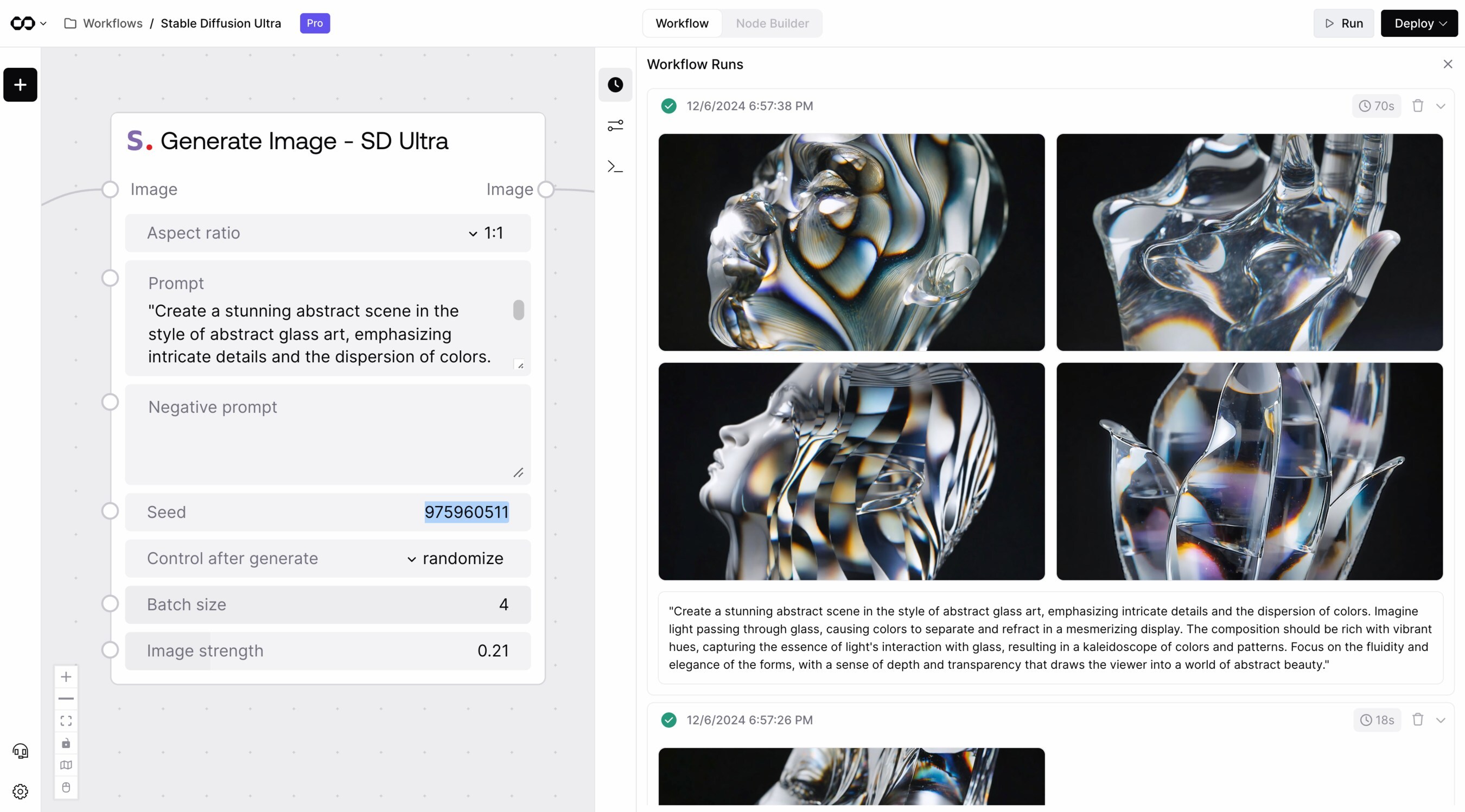Image resolution: width=1465 pixels, height=812 pixels.
Task: Click the 12/6/2024 6:57:38 PM timestamp
Action: (x=749, y=106)
